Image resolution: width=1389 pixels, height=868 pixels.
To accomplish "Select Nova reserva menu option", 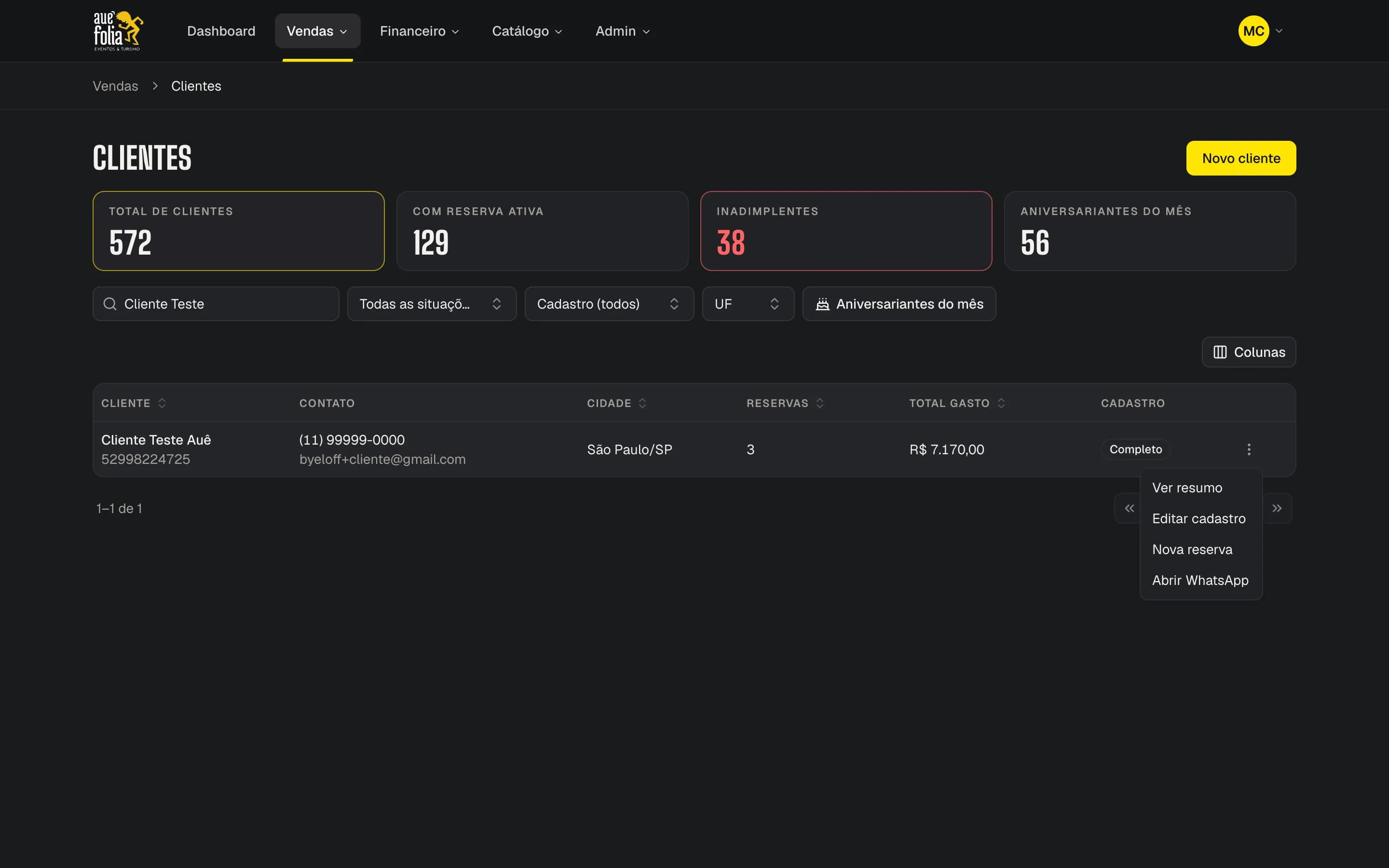I will (1201, 549).
